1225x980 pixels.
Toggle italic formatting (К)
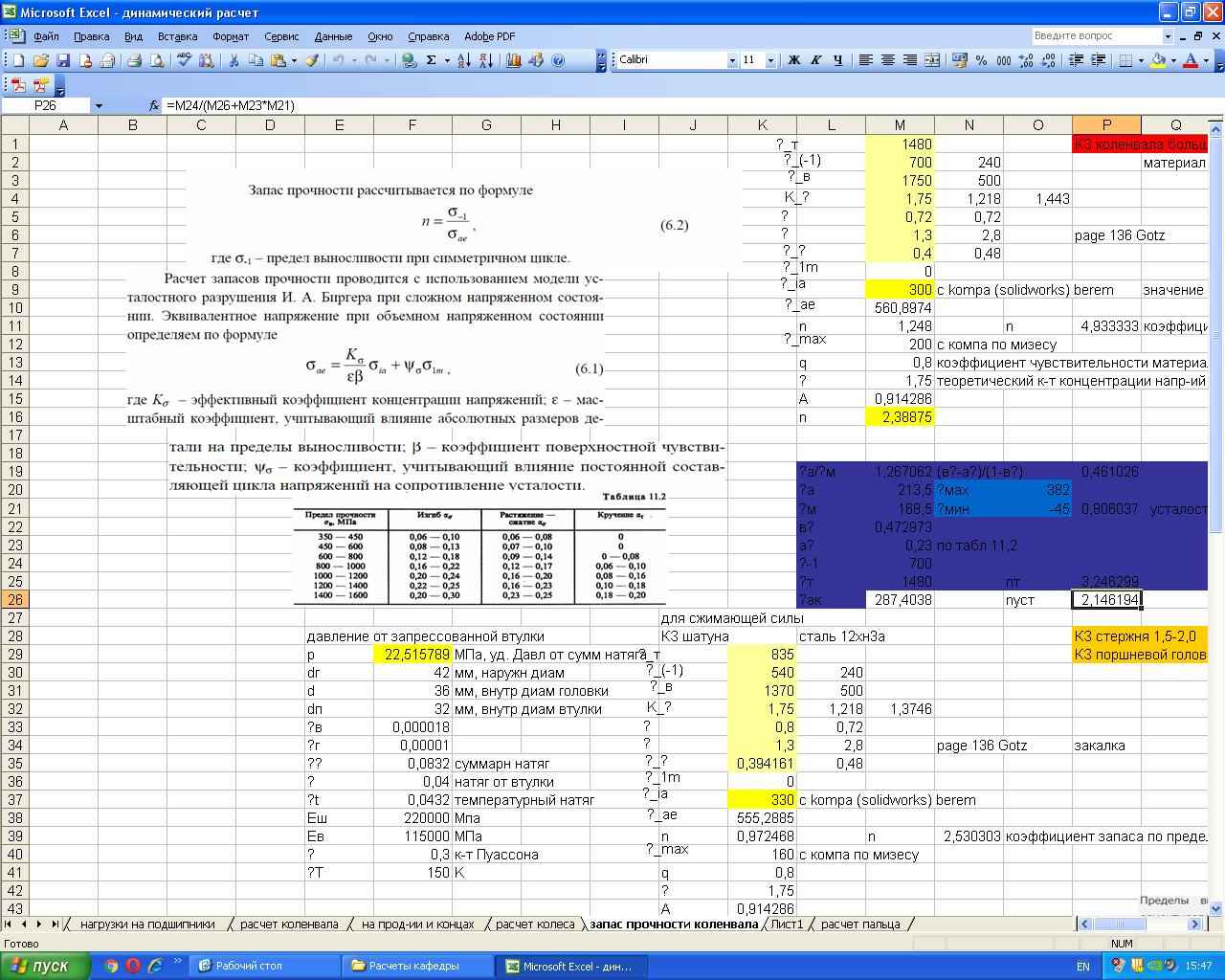(816, 59)
